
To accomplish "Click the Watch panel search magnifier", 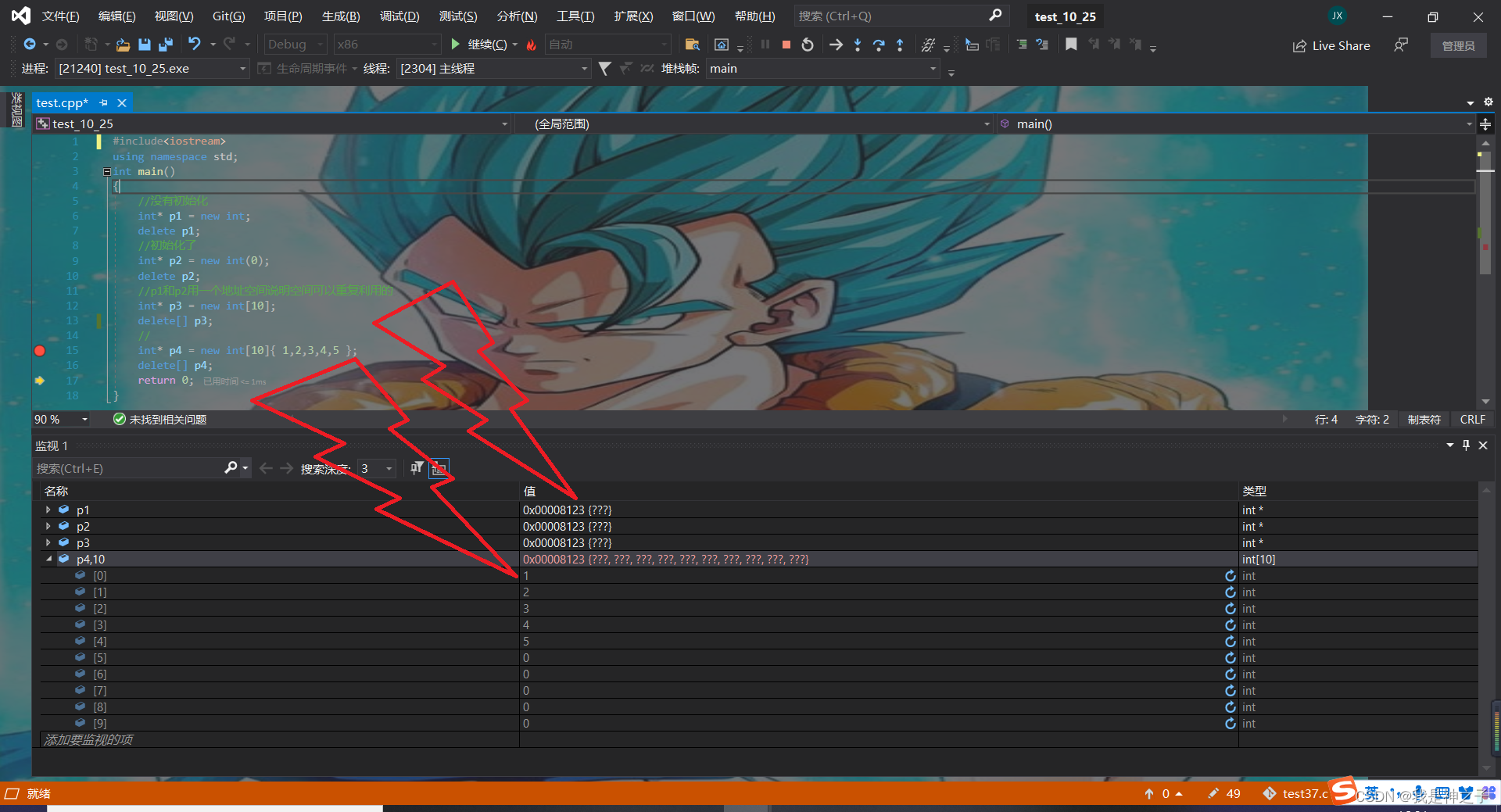I will tap(231, 467).
